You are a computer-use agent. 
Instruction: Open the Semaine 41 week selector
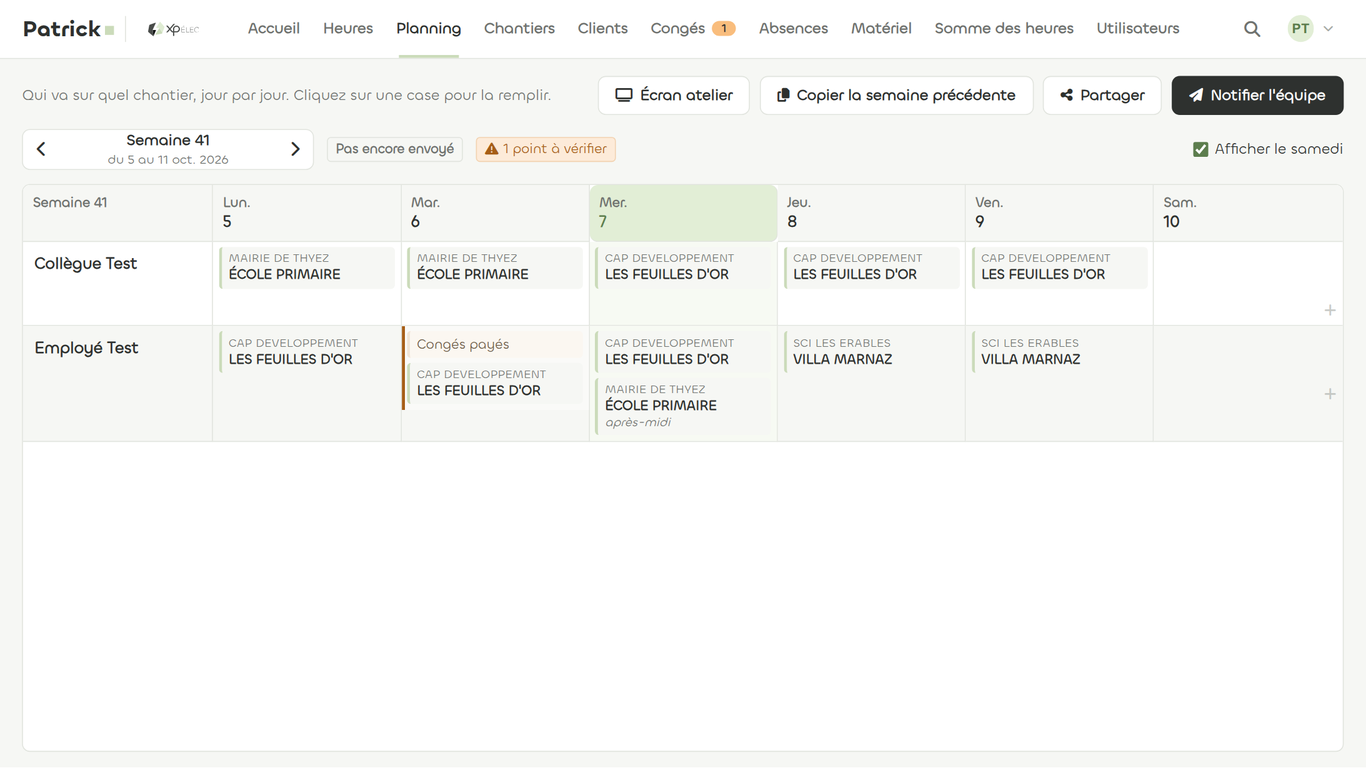pyautogui.click(x=168, y=149)
